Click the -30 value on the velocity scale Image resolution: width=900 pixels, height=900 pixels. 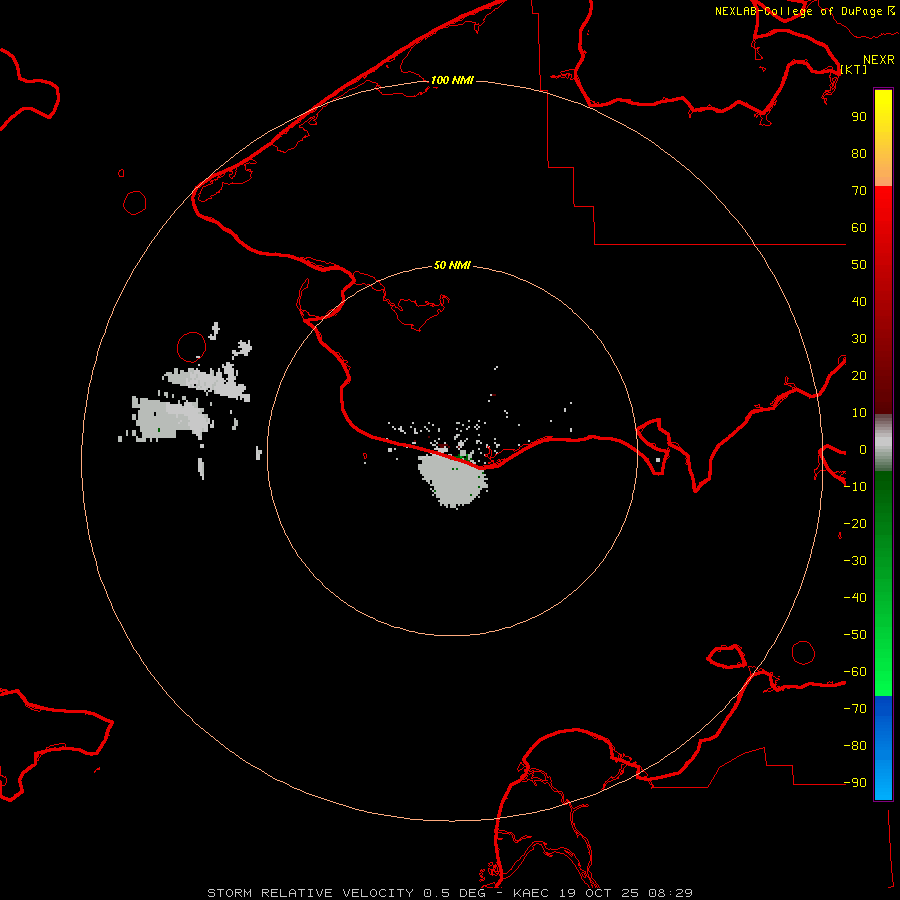coord(855,561)
